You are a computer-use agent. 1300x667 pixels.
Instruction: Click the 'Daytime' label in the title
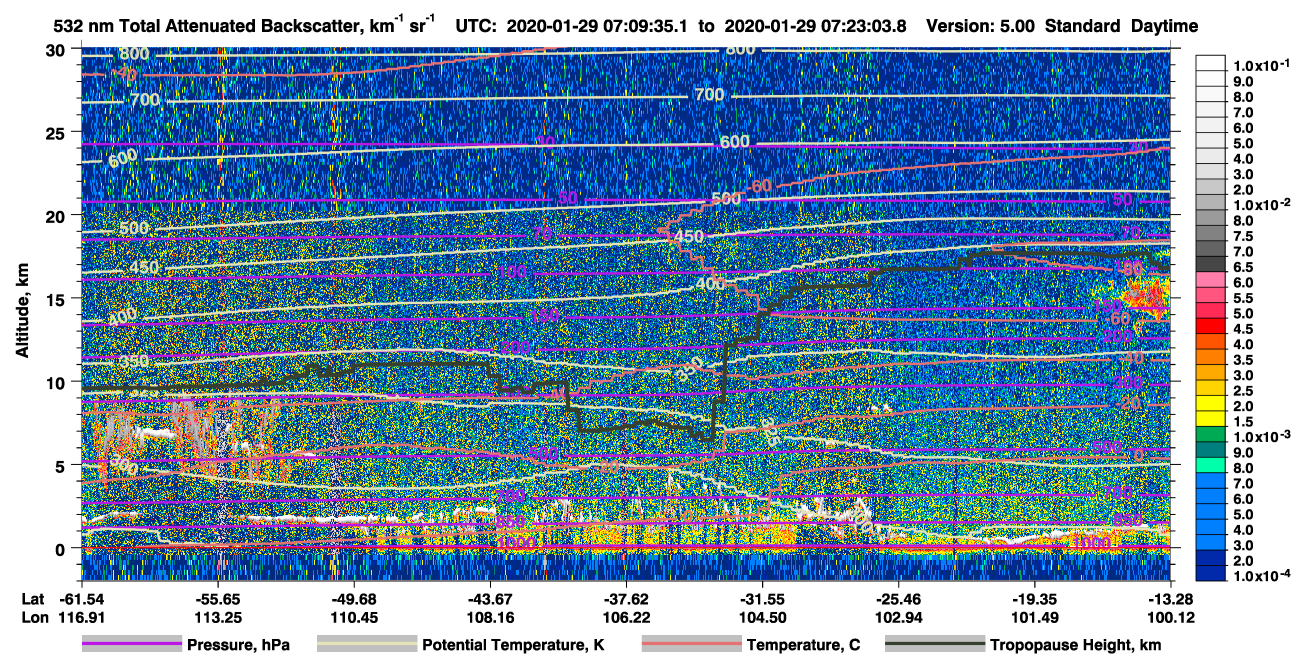(1164, 25)
